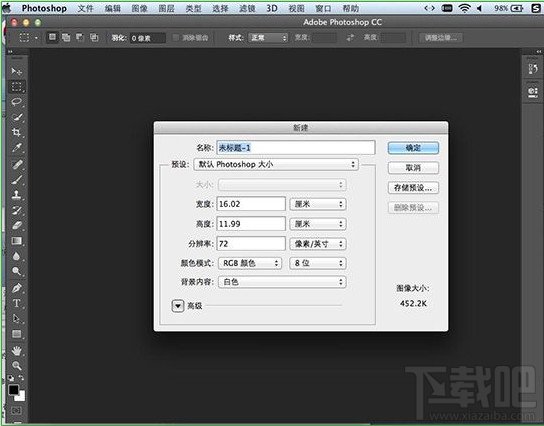Open the 背景内容 白色 dropdown
Screen dimensions: 544x426
(x=282, y=282)
